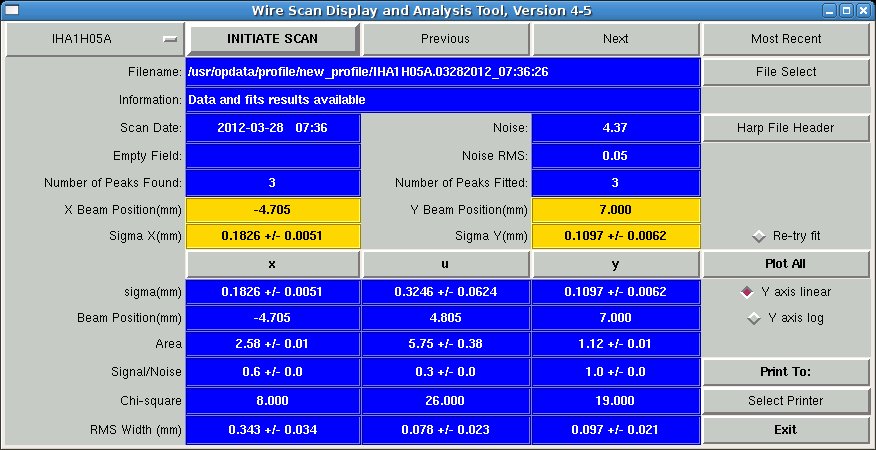The height and width of the screenshot is (450, 876).
Task: Click the Print To: button
Action: (x=785, y=372)
